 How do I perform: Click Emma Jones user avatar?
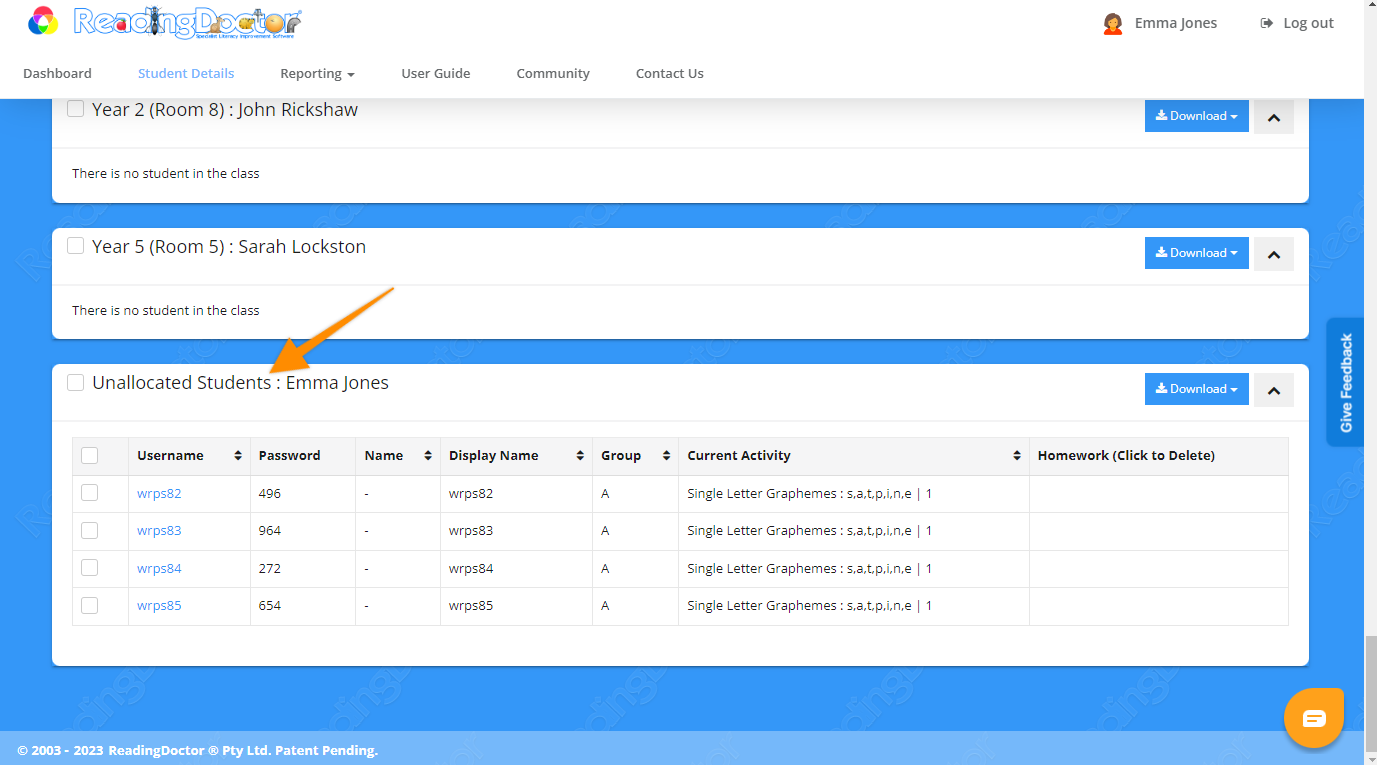pos(1112,23)
